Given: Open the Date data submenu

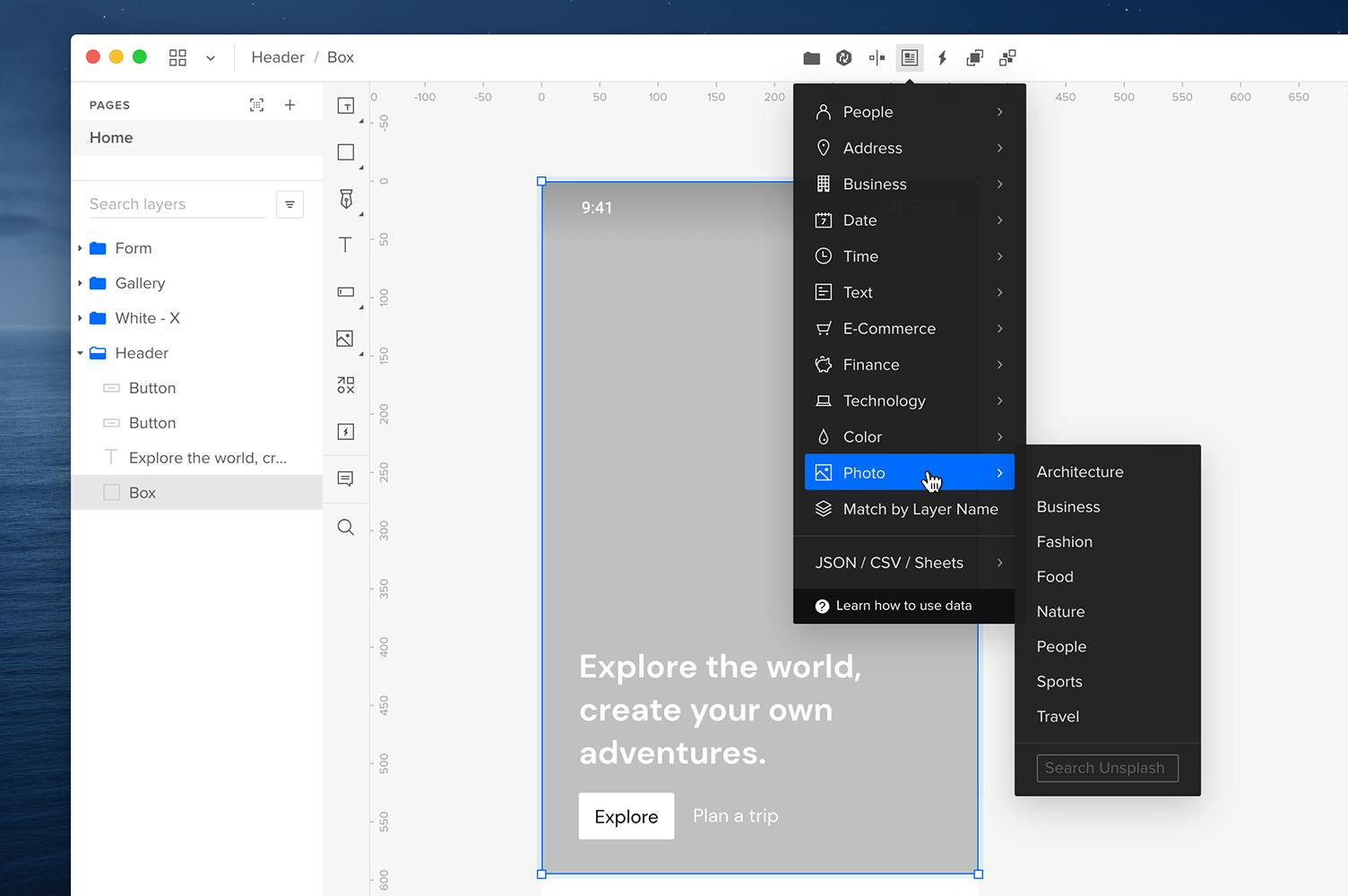Looking at the screenshot, I should pos(909,220).
